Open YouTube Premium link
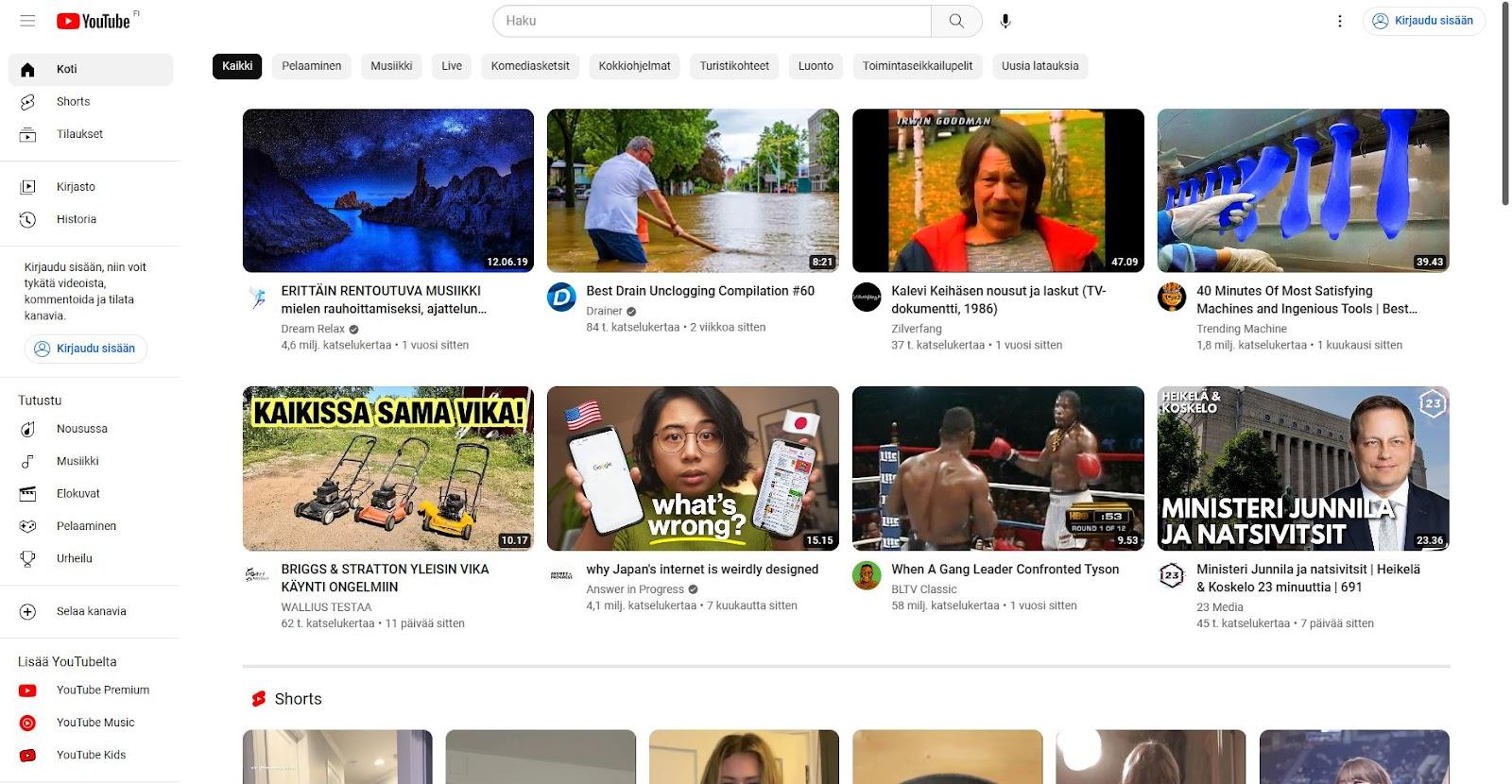The image size is (1512, 784). [91, 690]
